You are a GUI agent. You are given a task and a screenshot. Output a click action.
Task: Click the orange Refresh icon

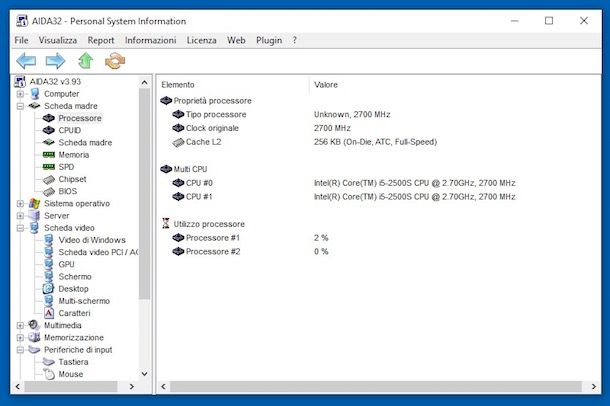pyautogui.click(x=115, y=61)
